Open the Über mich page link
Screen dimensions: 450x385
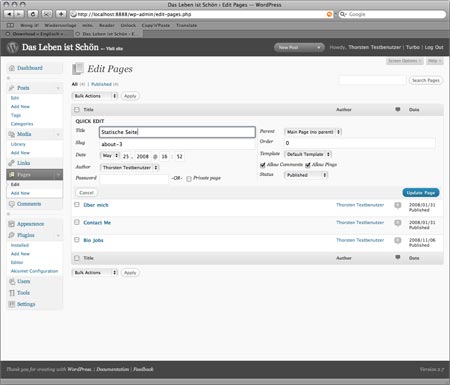96,205
